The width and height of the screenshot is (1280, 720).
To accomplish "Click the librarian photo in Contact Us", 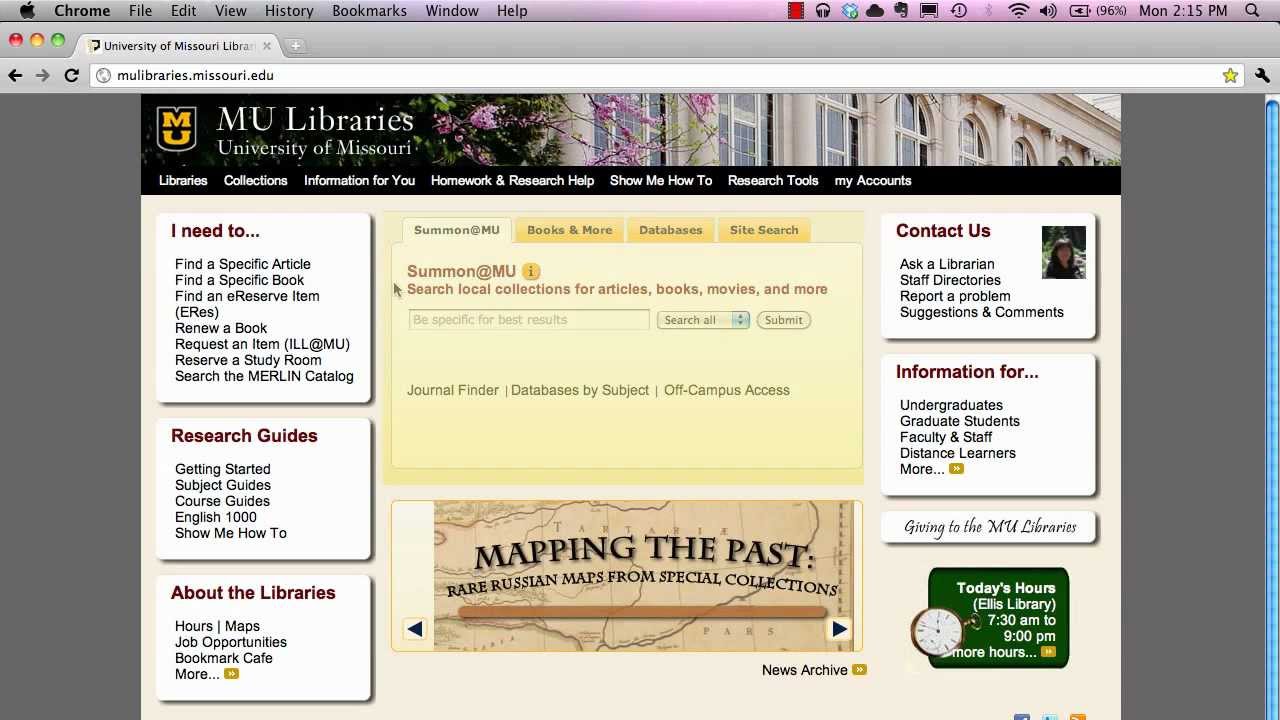I will (1063, 252).
